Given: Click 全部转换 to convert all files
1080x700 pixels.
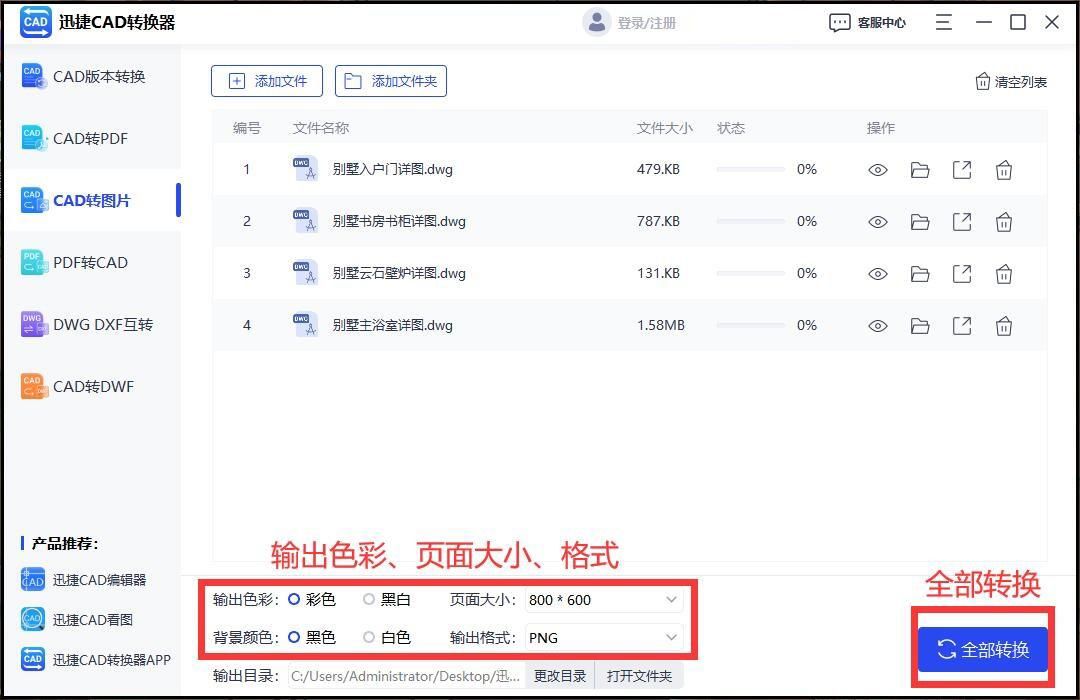Looking at the screenshot, I should coord(981,649).
